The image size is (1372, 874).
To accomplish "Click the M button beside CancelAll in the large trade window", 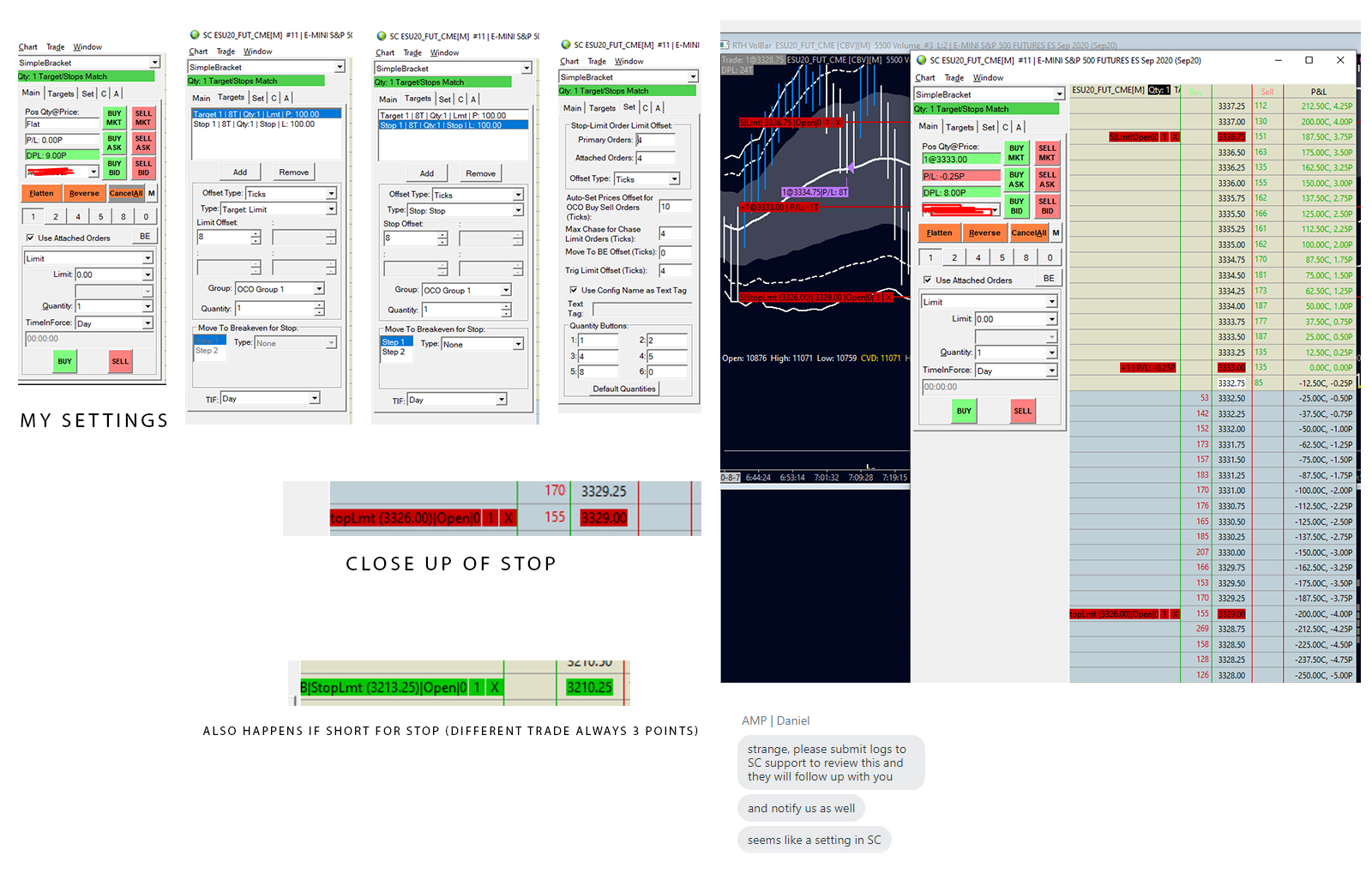I will (1056, 232).
